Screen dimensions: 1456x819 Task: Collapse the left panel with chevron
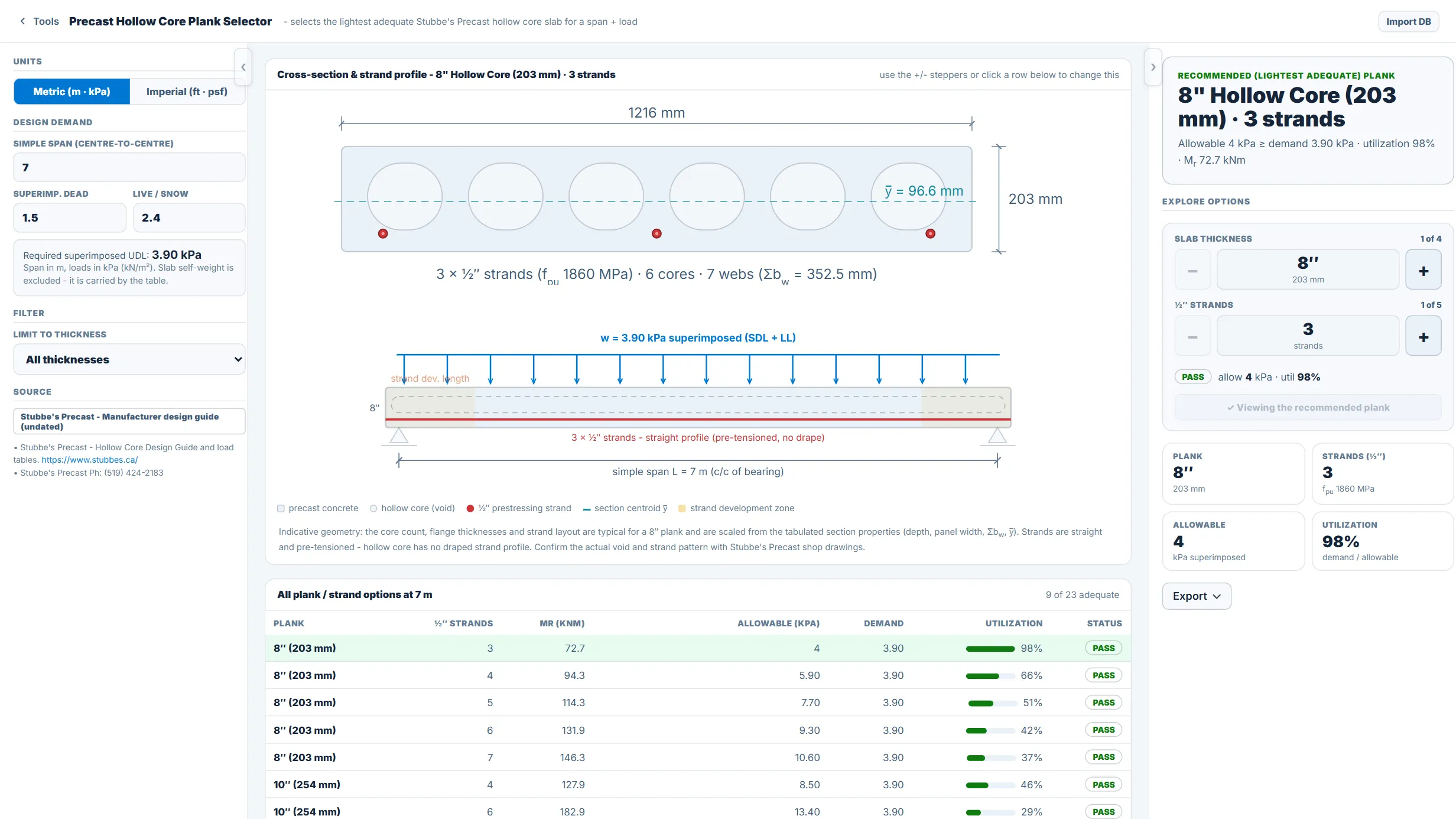click(243, 67)
